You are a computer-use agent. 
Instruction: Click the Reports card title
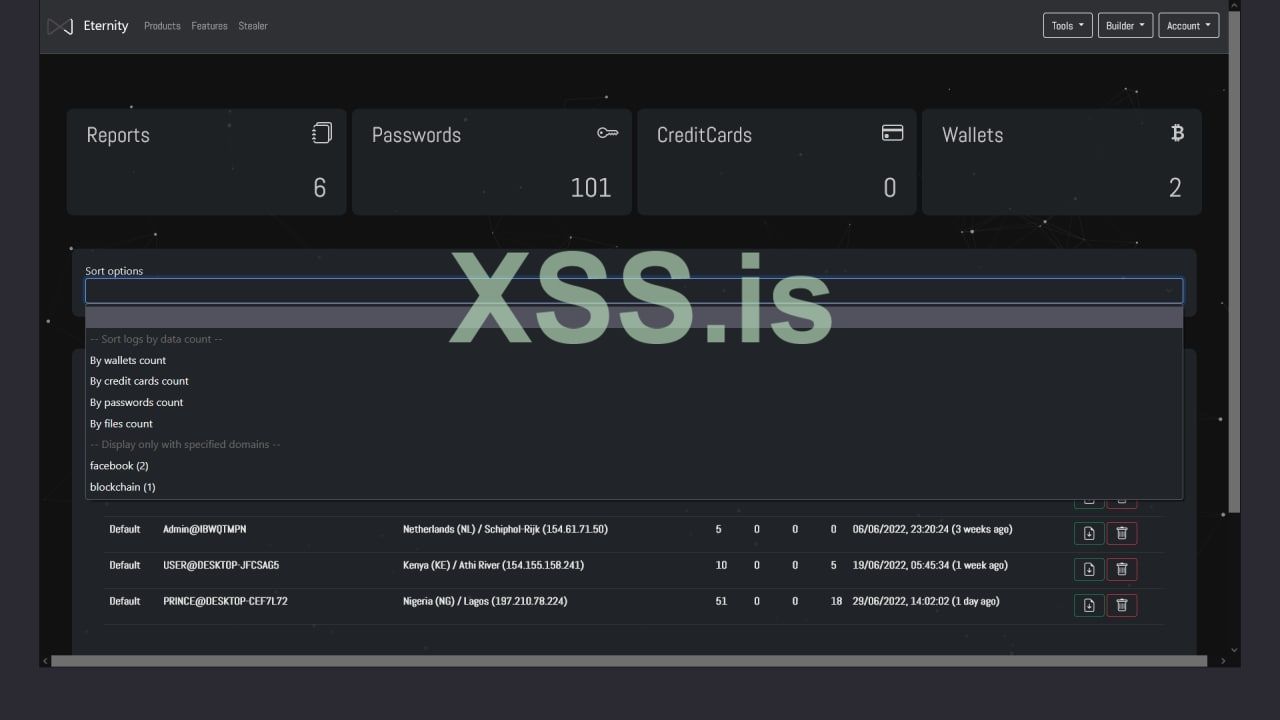point(118,135)
